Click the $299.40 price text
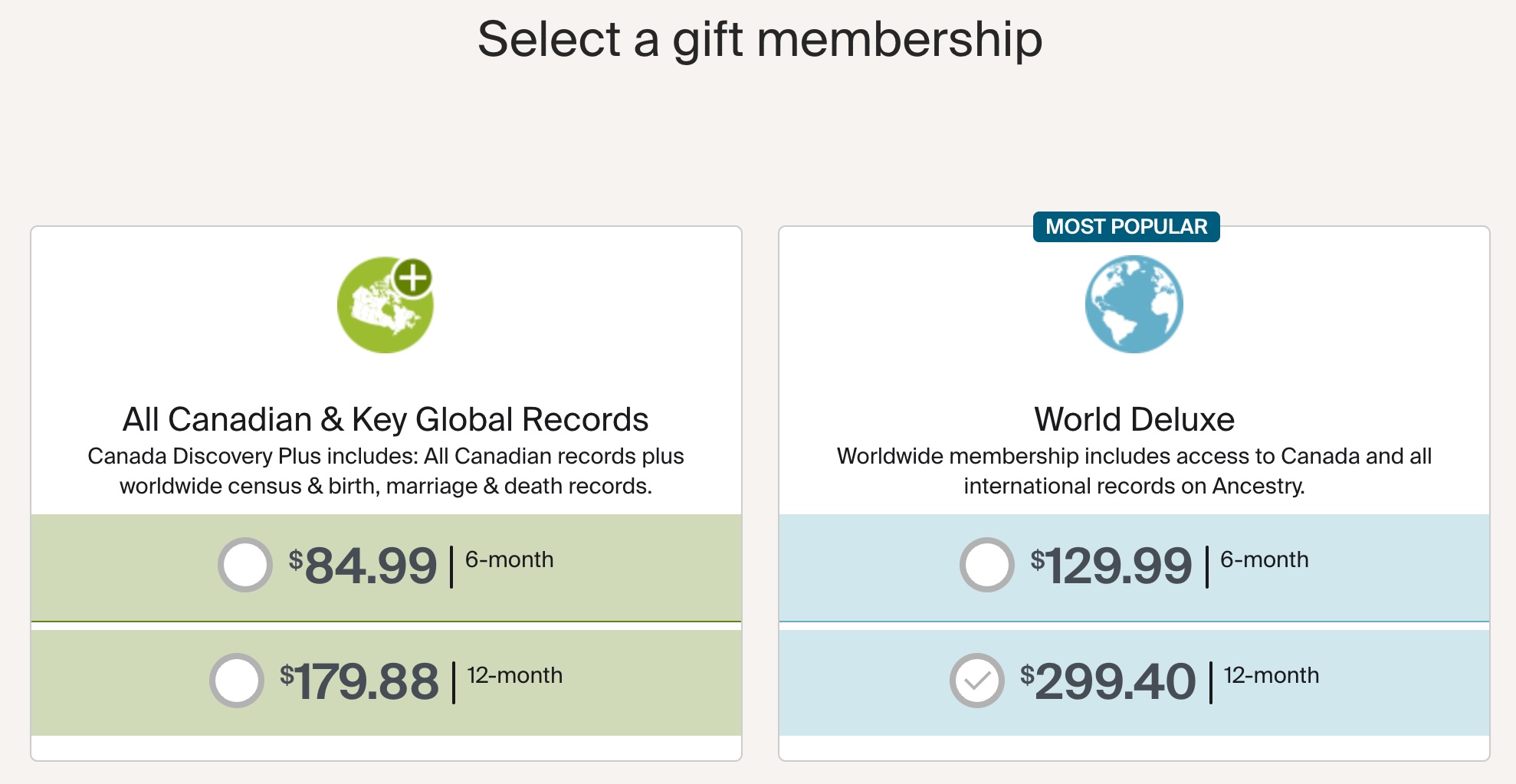The height and width of the screenshot is (784, 1516). point(1107,682)
